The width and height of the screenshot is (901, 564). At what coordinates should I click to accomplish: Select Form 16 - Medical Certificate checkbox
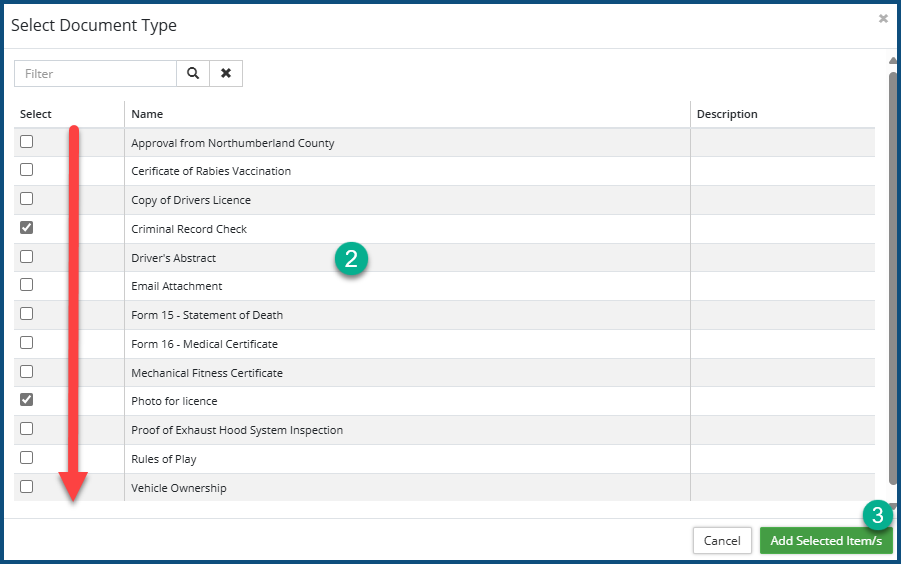27,343
